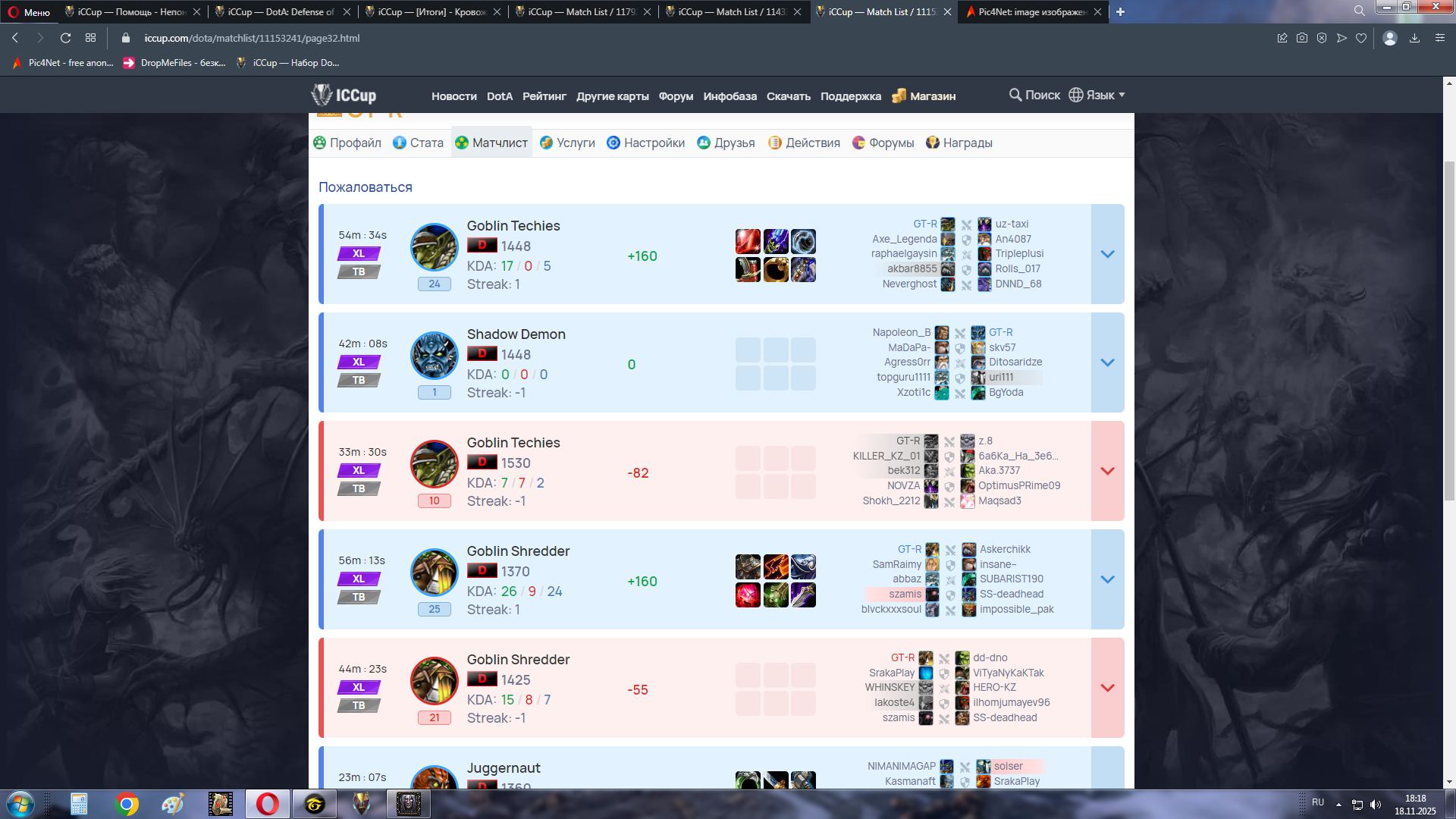Viewport: 1456px width, 819px height.
Task: Expand the first Goblin Techies match details
Action: coord(1107,254)
